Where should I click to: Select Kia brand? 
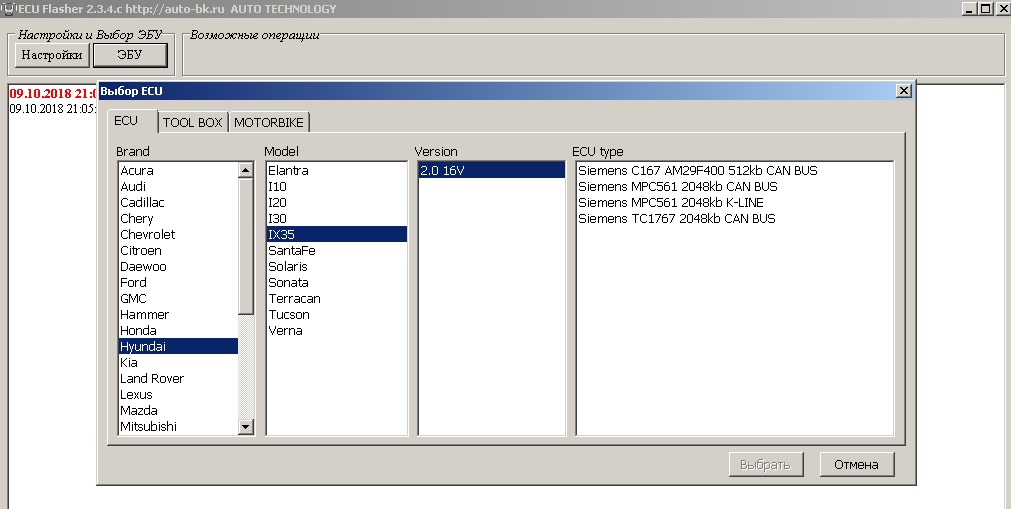pyautogui.click(x=179, y=363)
